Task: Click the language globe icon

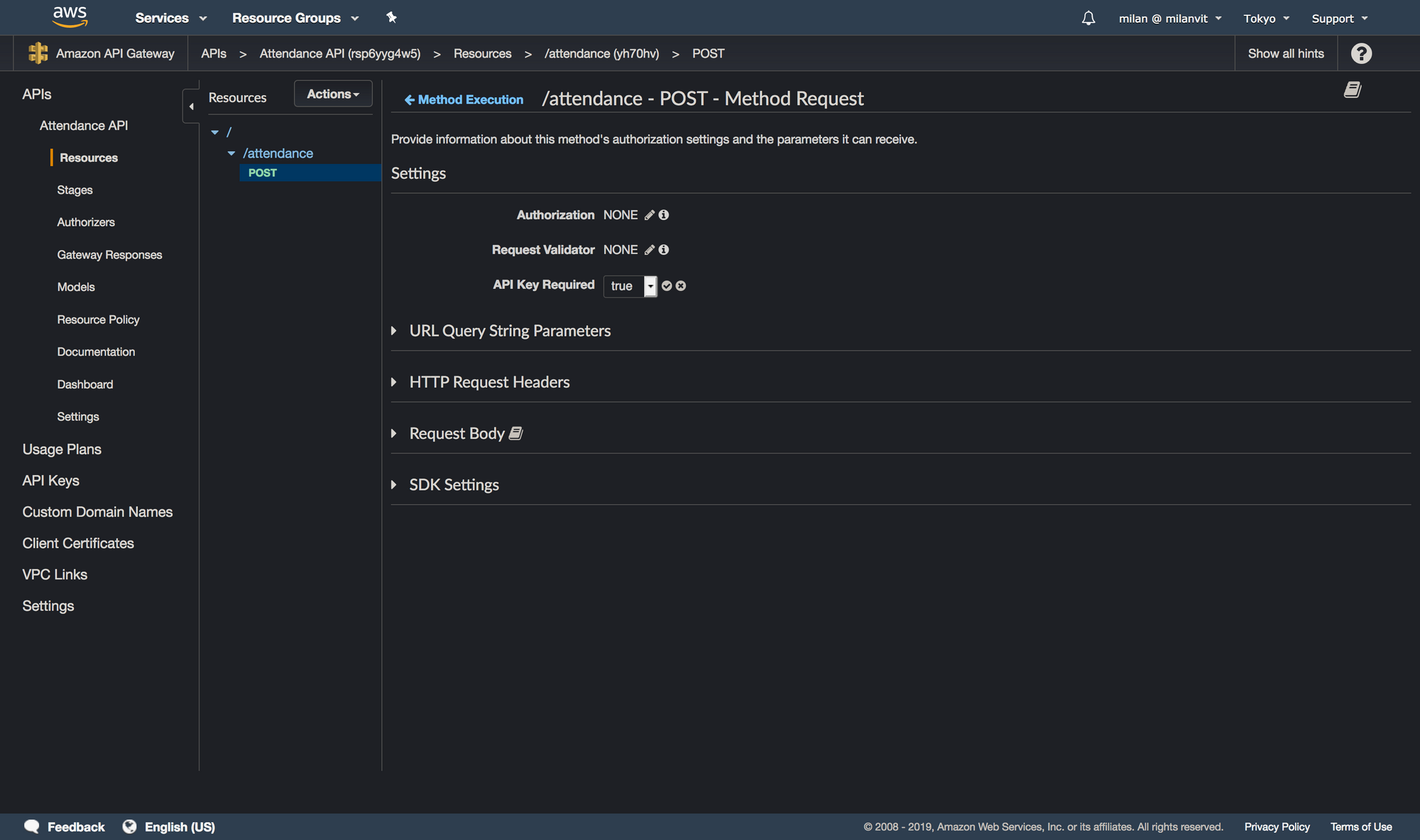Action: pyautogui.click(x=129, y=827)
